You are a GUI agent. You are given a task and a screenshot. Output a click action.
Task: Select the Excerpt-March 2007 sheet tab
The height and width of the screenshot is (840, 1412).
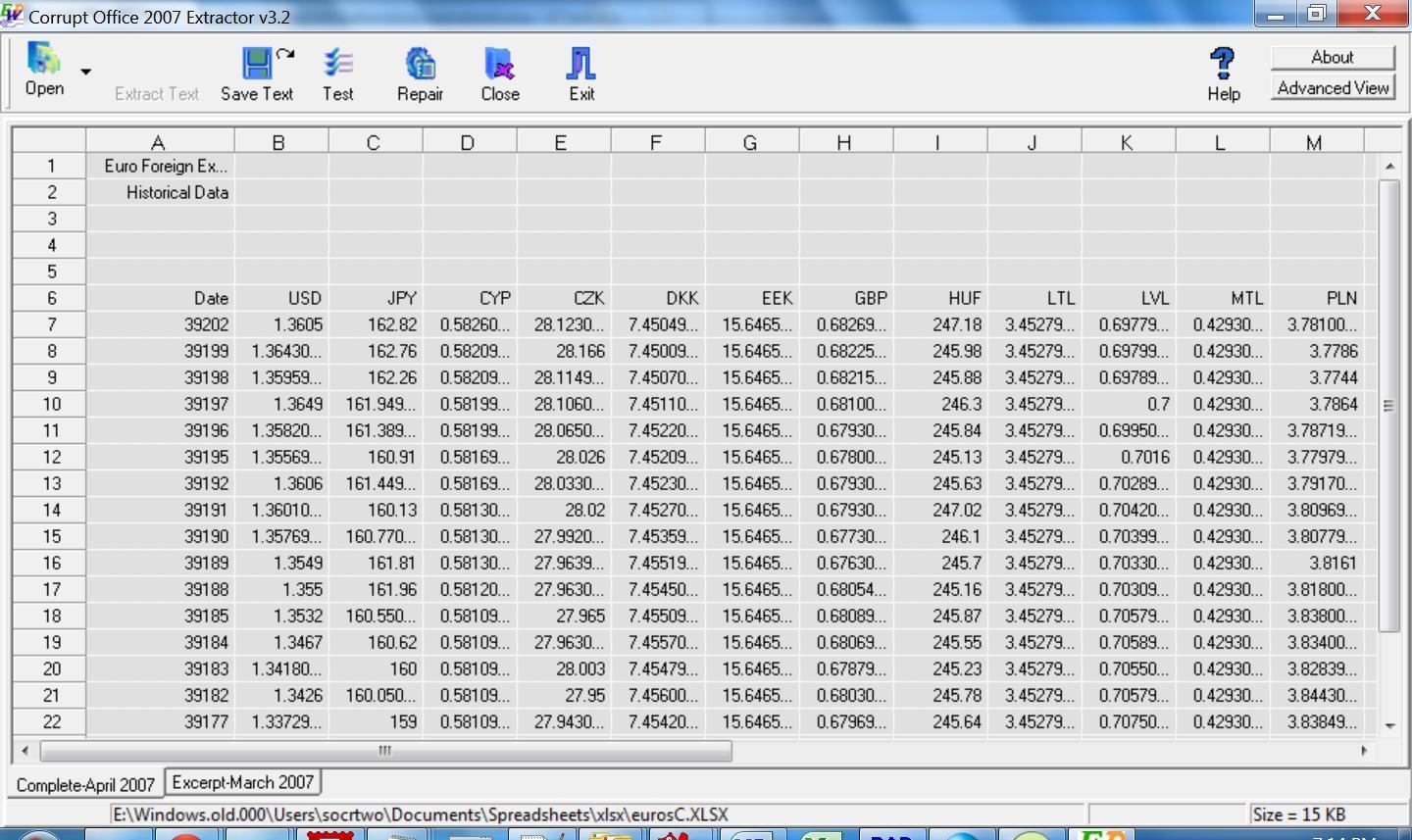point(243,782)
